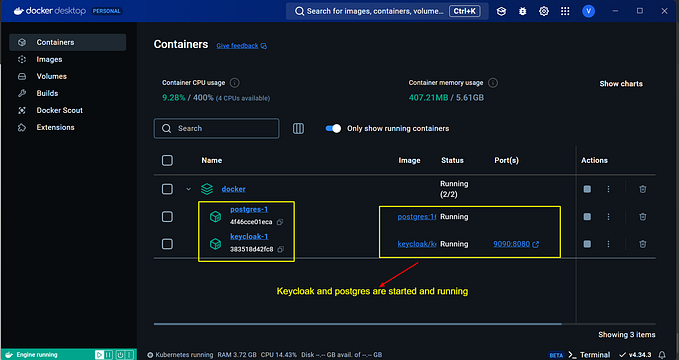Show info for Container CPU usage

(x=235, y=83)
